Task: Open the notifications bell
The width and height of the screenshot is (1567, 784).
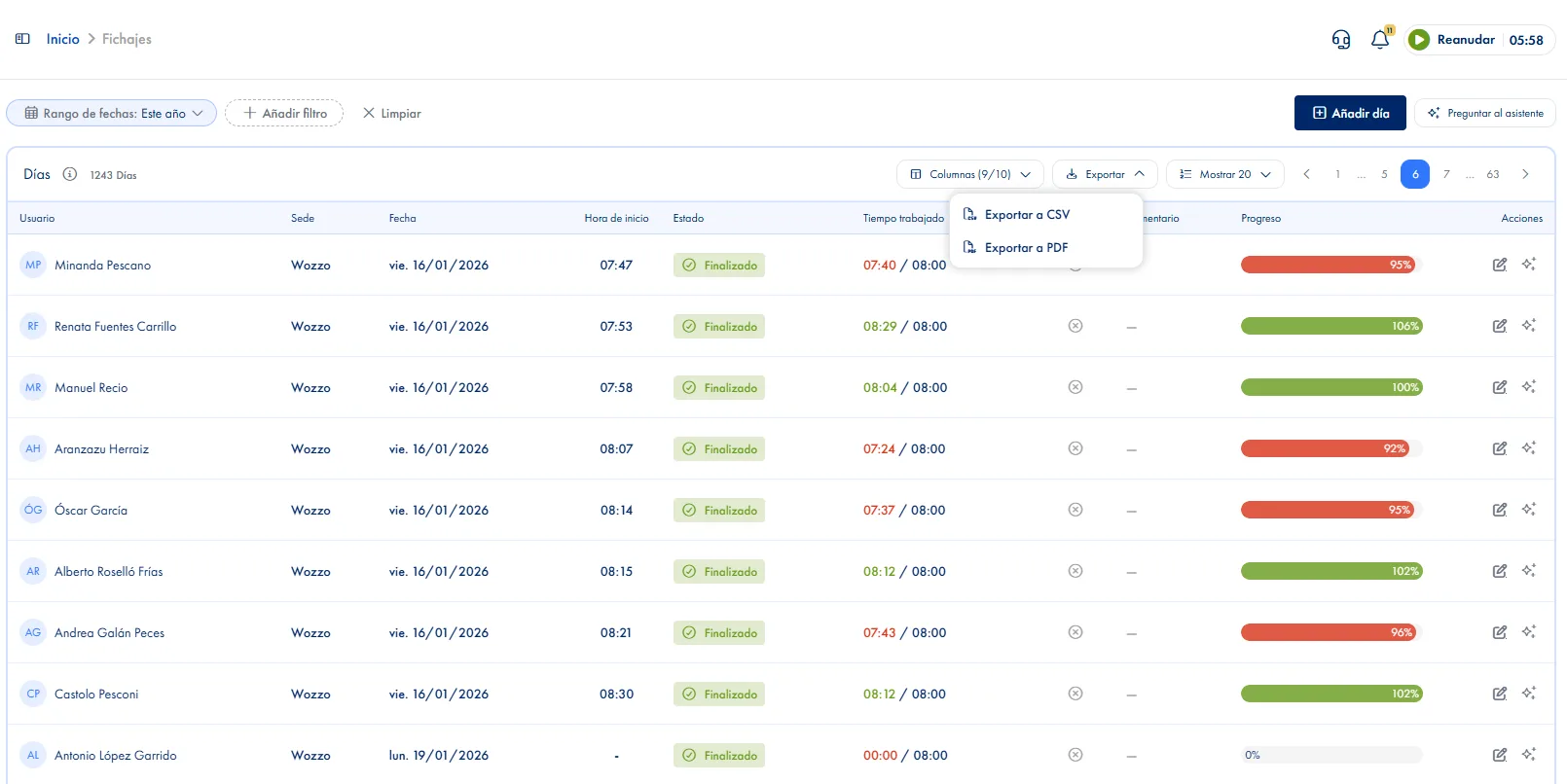Action: 1380,40
